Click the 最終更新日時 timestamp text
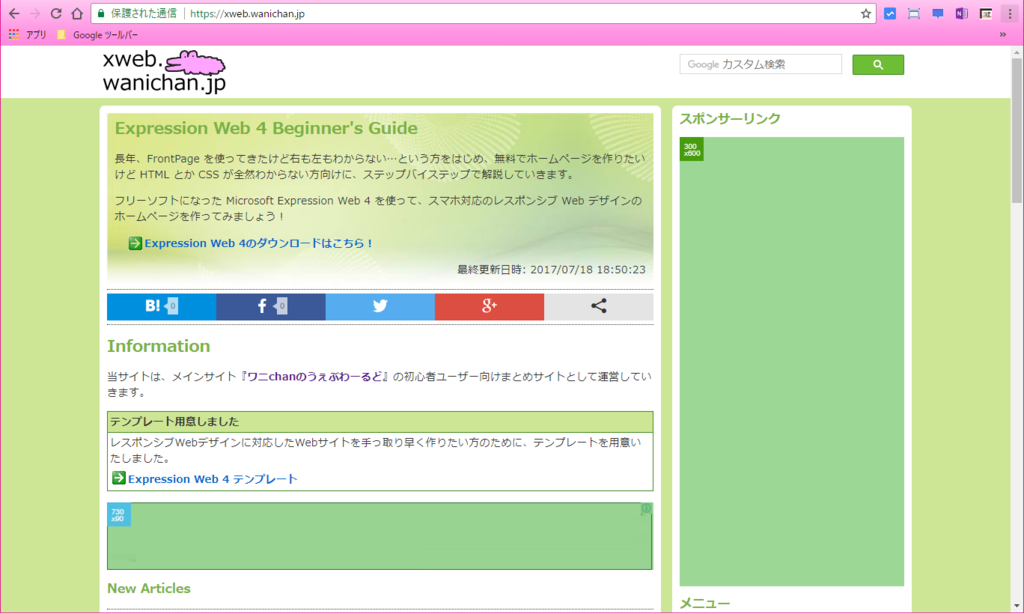 pos(551,269)
